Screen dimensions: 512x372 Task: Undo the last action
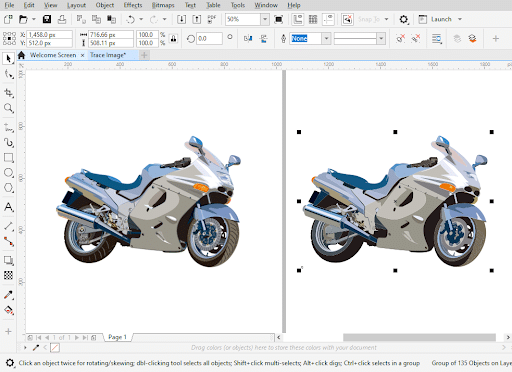(130, 19)
